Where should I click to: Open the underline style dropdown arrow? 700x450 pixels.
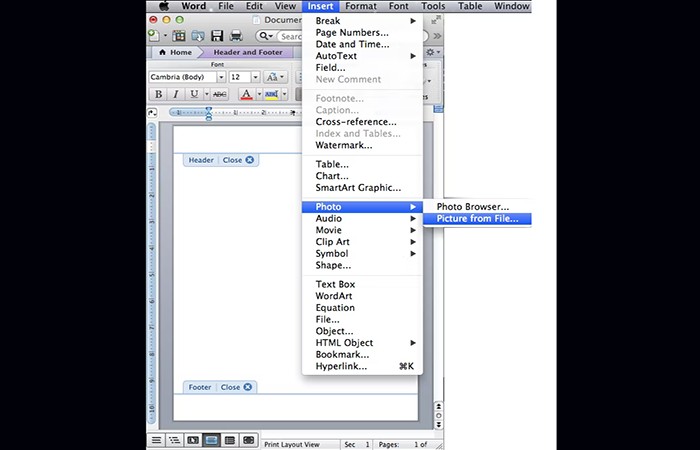pos(206,94)
